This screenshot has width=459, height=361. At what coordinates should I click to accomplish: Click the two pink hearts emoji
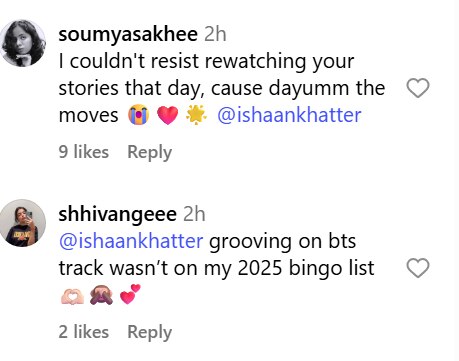pos(130,294)
